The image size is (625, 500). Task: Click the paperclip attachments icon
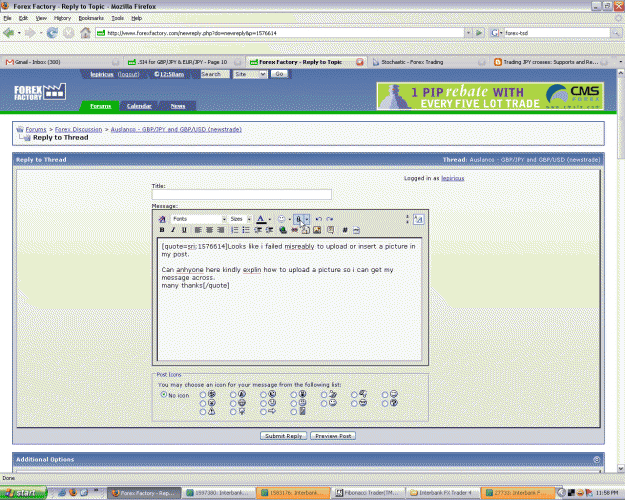[x=299, y=219]
